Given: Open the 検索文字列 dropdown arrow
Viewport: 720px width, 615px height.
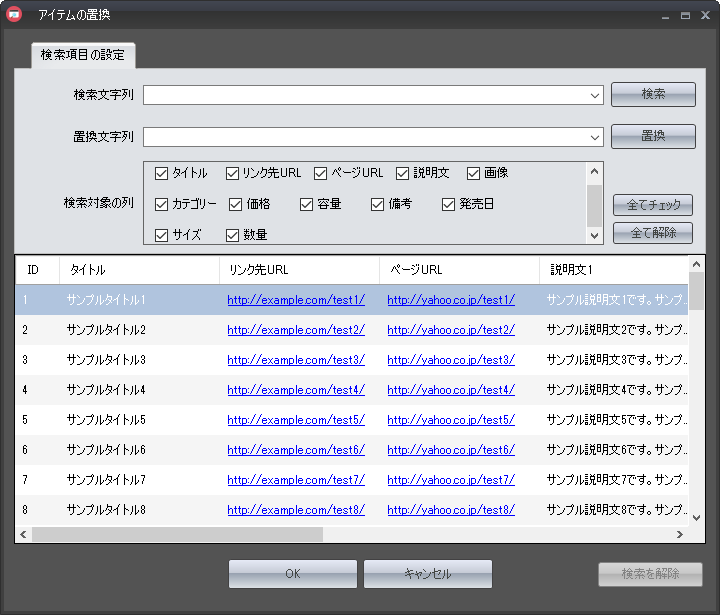Looking at the screenshot, I should [596, 95].
